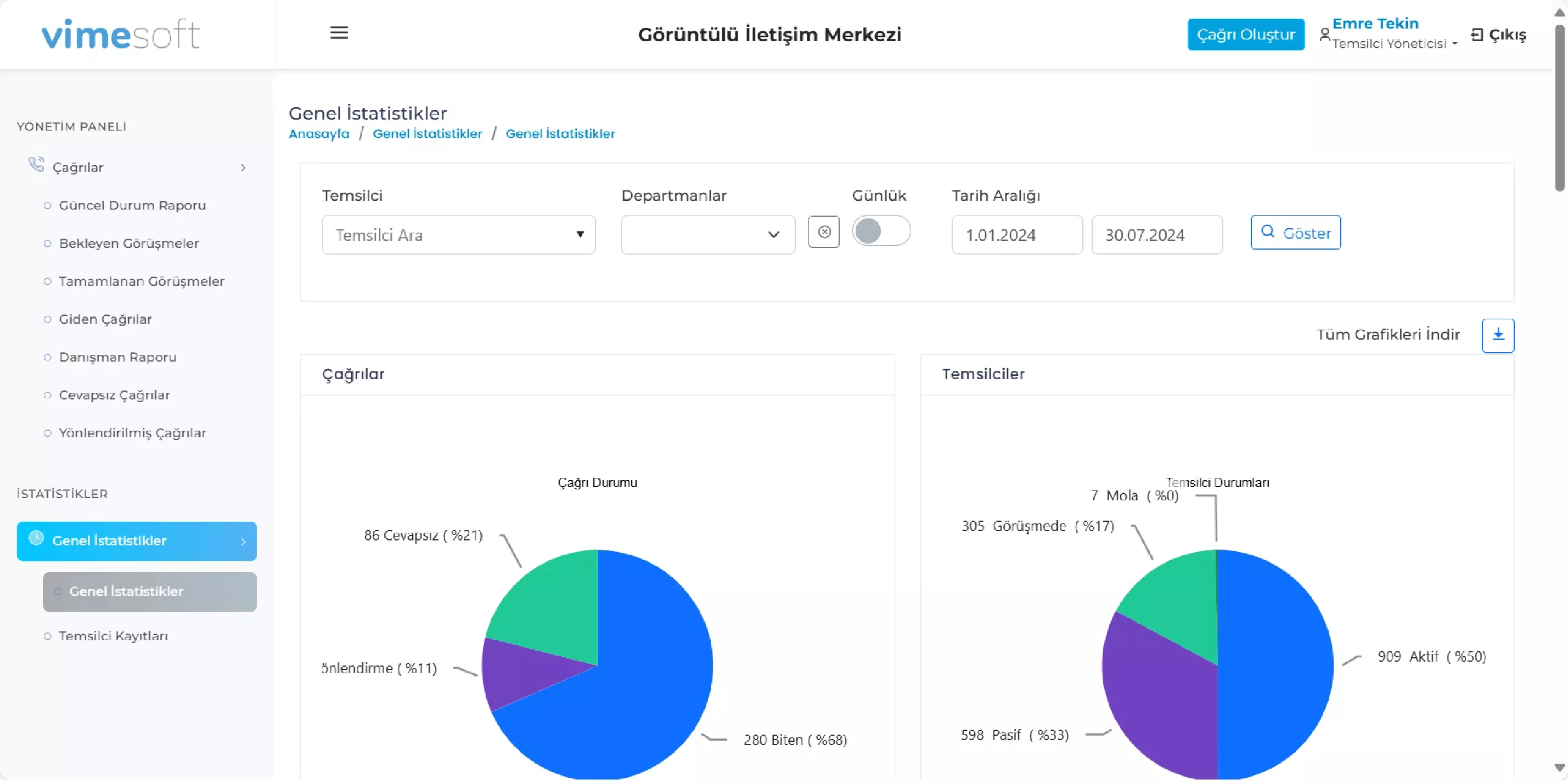The image size is (1568, 784).
Task: Click the '909 Aktif ( %50)' label
Action: pos(1432,656)
